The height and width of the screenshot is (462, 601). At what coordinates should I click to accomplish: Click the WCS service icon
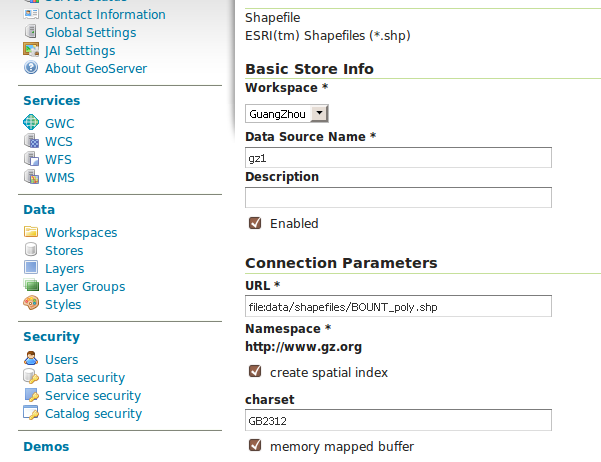click(x=30, y=141)
